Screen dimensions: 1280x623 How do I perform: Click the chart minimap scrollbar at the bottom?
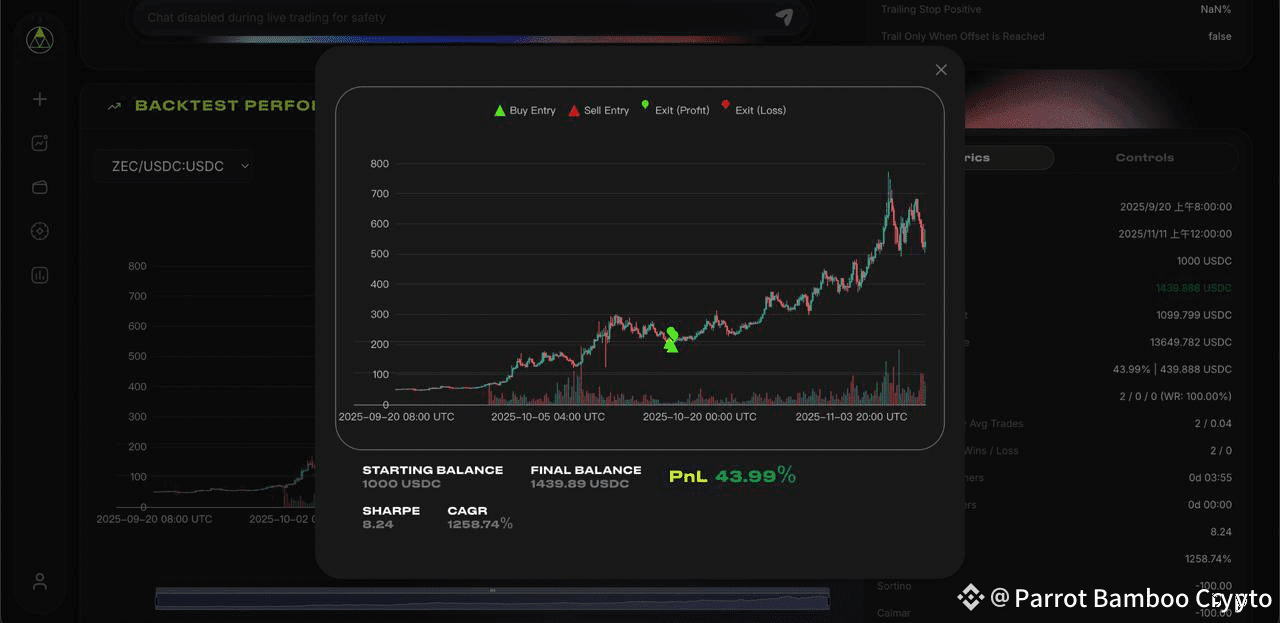click(x=492, y=596)
